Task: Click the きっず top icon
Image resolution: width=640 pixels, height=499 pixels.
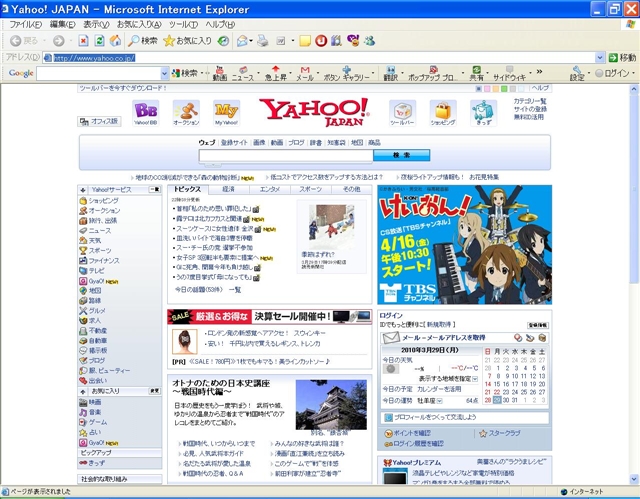Action: (484, 113)
